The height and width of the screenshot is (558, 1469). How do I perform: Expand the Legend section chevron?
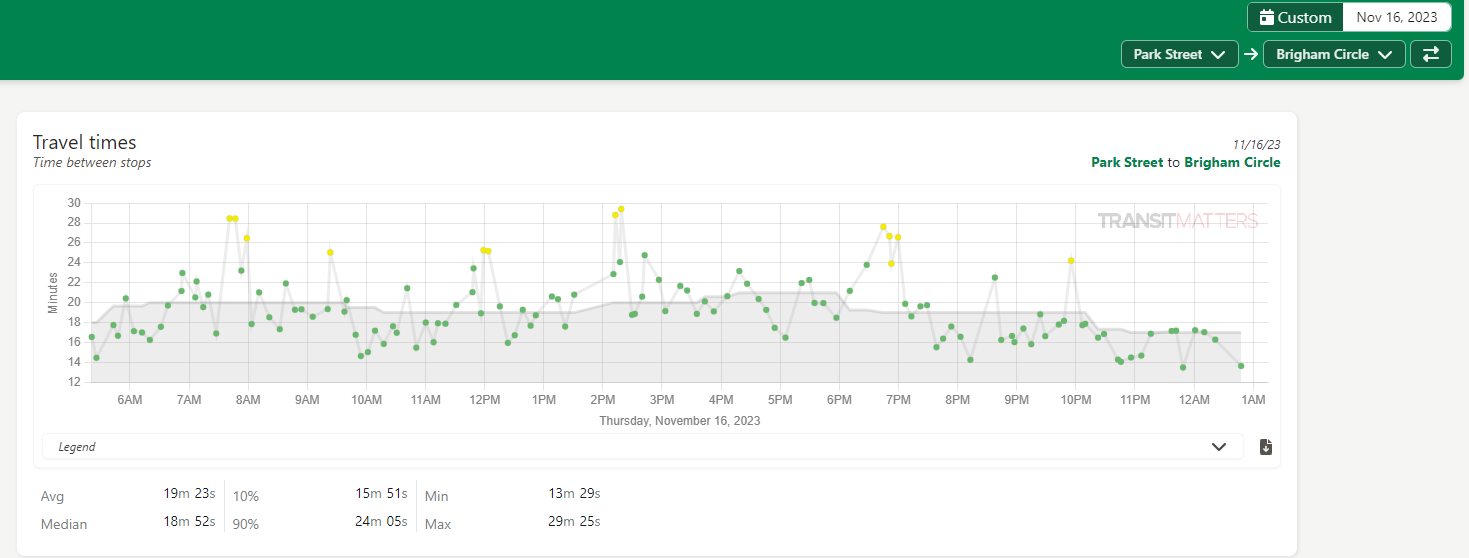click(1218, 447)
